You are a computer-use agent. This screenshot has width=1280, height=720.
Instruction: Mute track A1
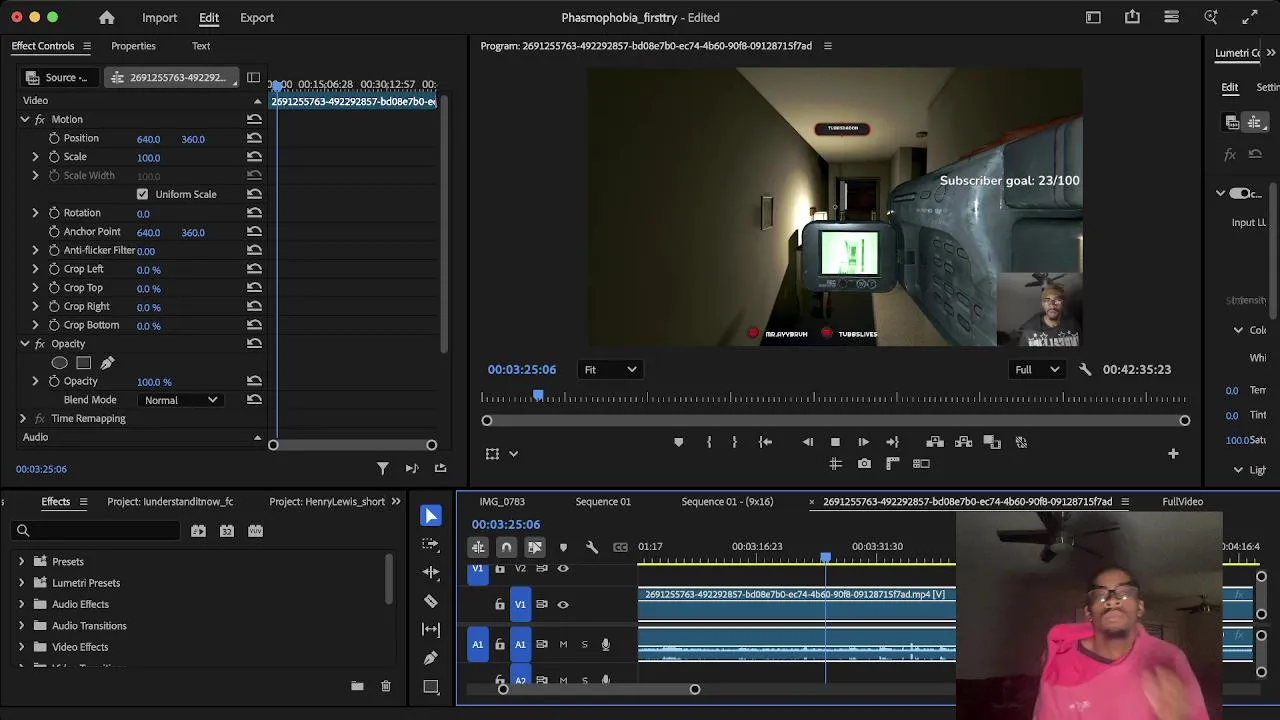pyautogui.click(x=563, y=645)
